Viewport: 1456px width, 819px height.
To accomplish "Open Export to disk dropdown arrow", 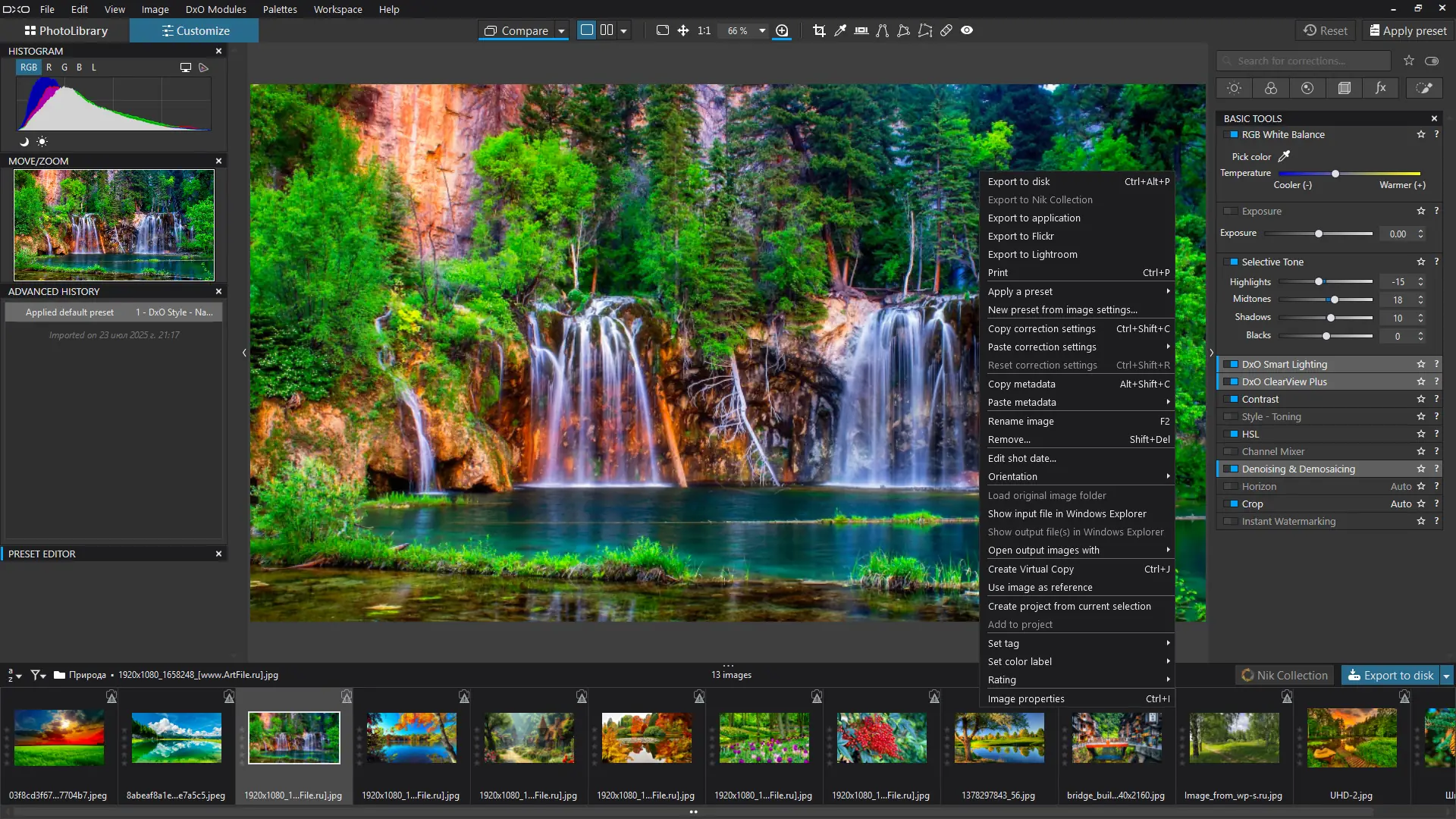I will coord(1446,676).
